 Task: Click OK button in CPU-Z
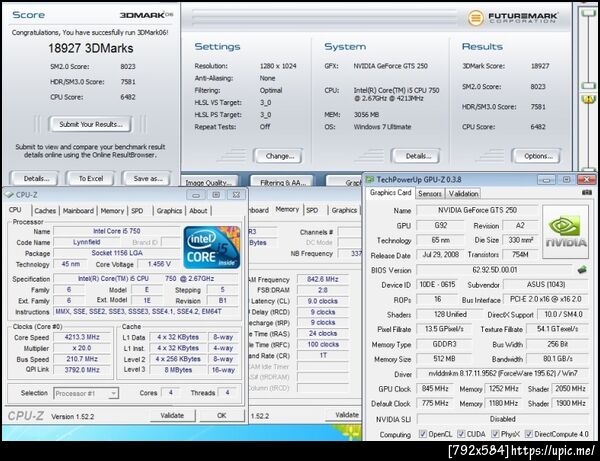tap(222, 415)
